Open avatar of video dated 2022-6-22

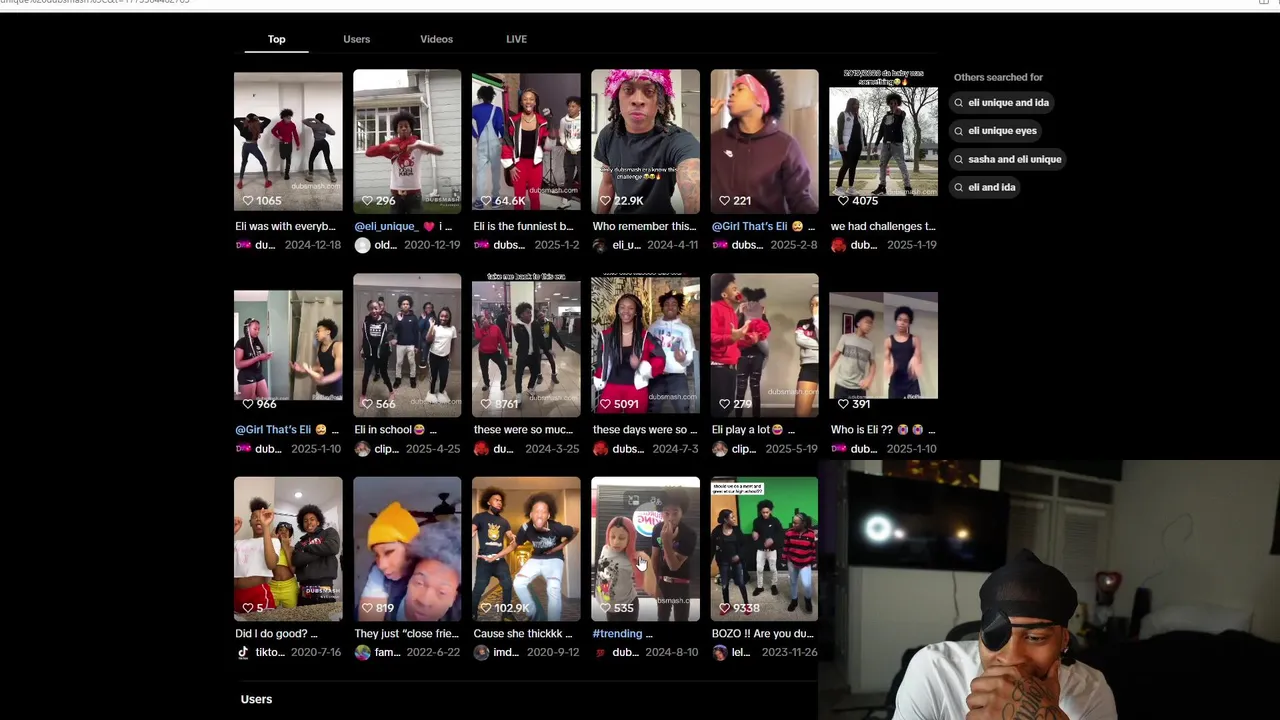[362, 652]
